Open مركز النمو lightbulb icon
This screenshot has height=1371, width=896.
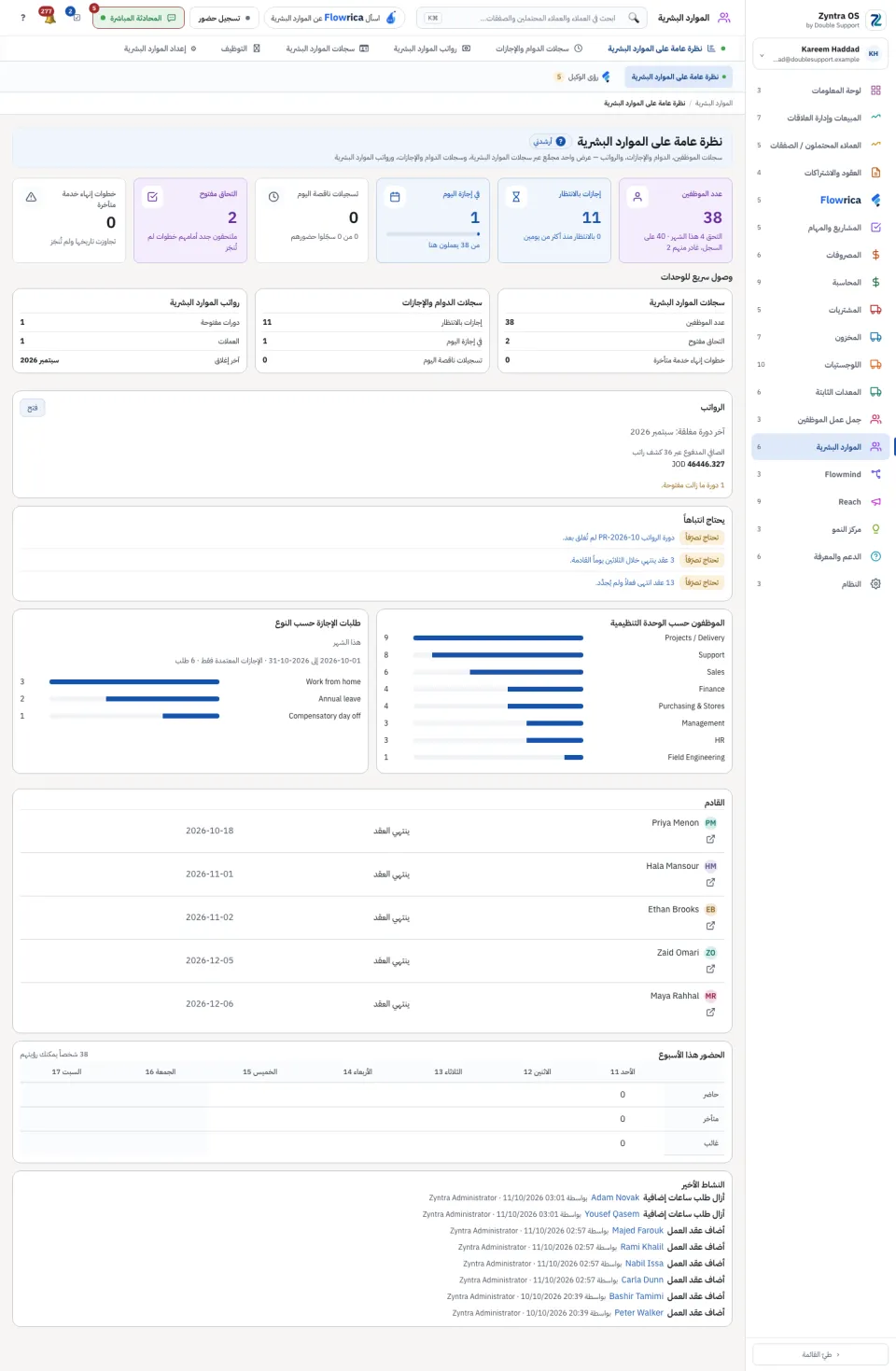coord(875,529)
